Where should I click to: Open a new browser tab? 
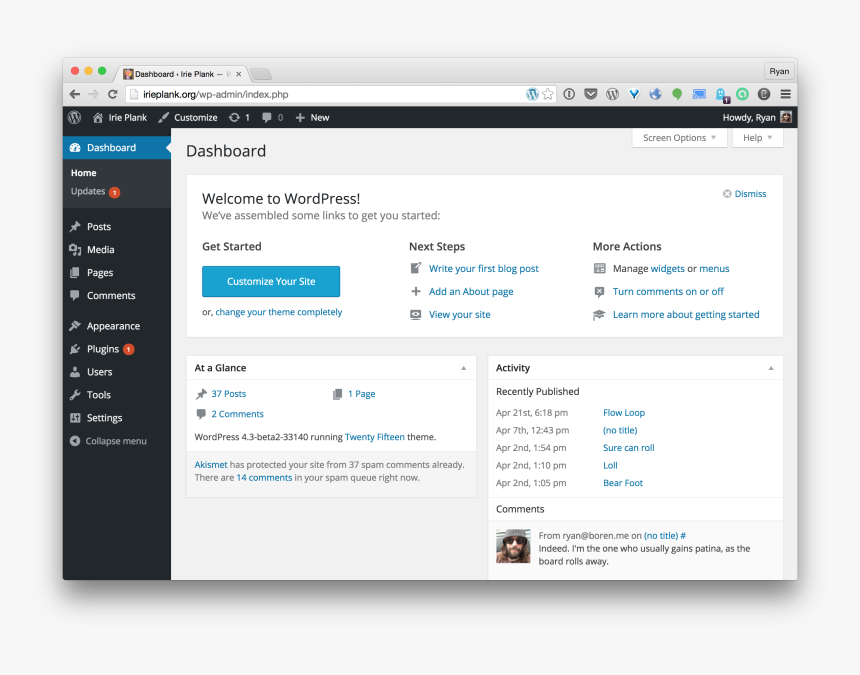[261, 74]
